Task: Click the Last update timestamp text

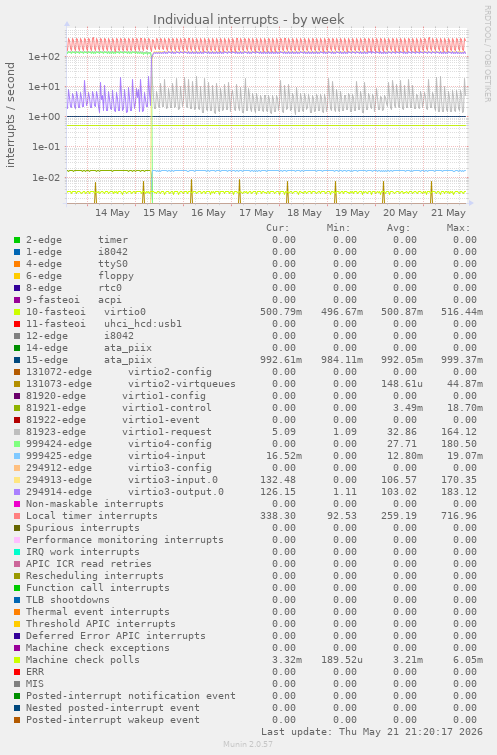Action: [x=372, y=732]
